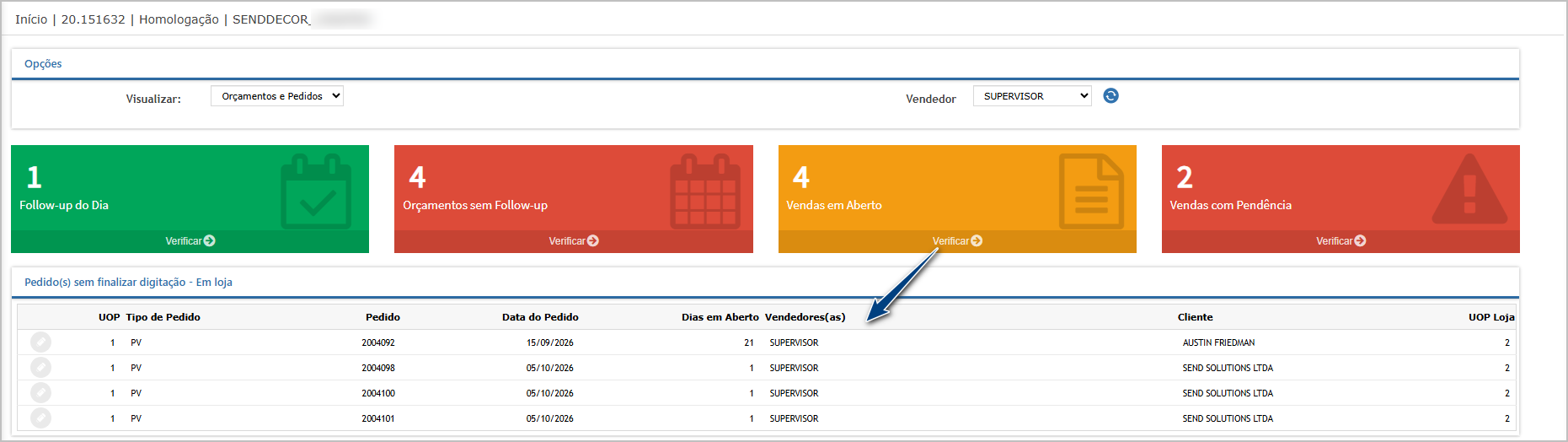Click pedido number 2004092
The width and height of the screenshot is (1568, 442).
tap(378, 342)
